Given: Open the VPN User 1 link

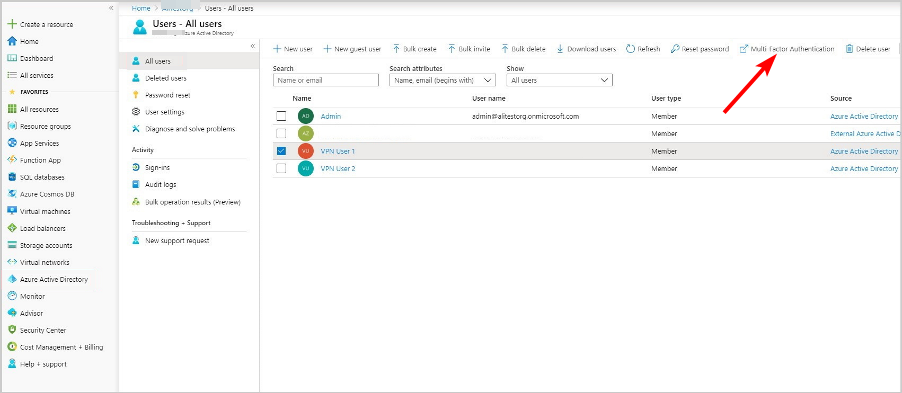Looking at the screenshot, I should (338, 151).
